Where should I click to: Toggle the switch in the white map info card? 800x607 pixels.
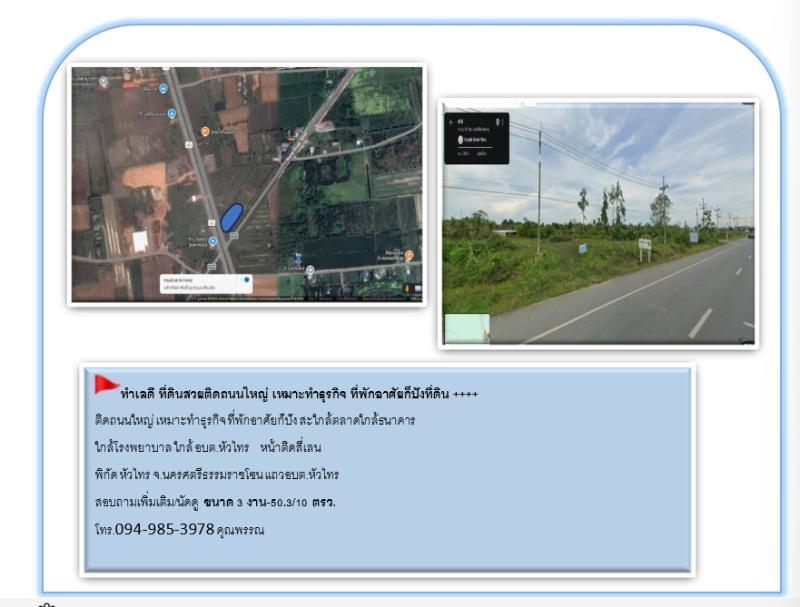[x=246, y=280]
